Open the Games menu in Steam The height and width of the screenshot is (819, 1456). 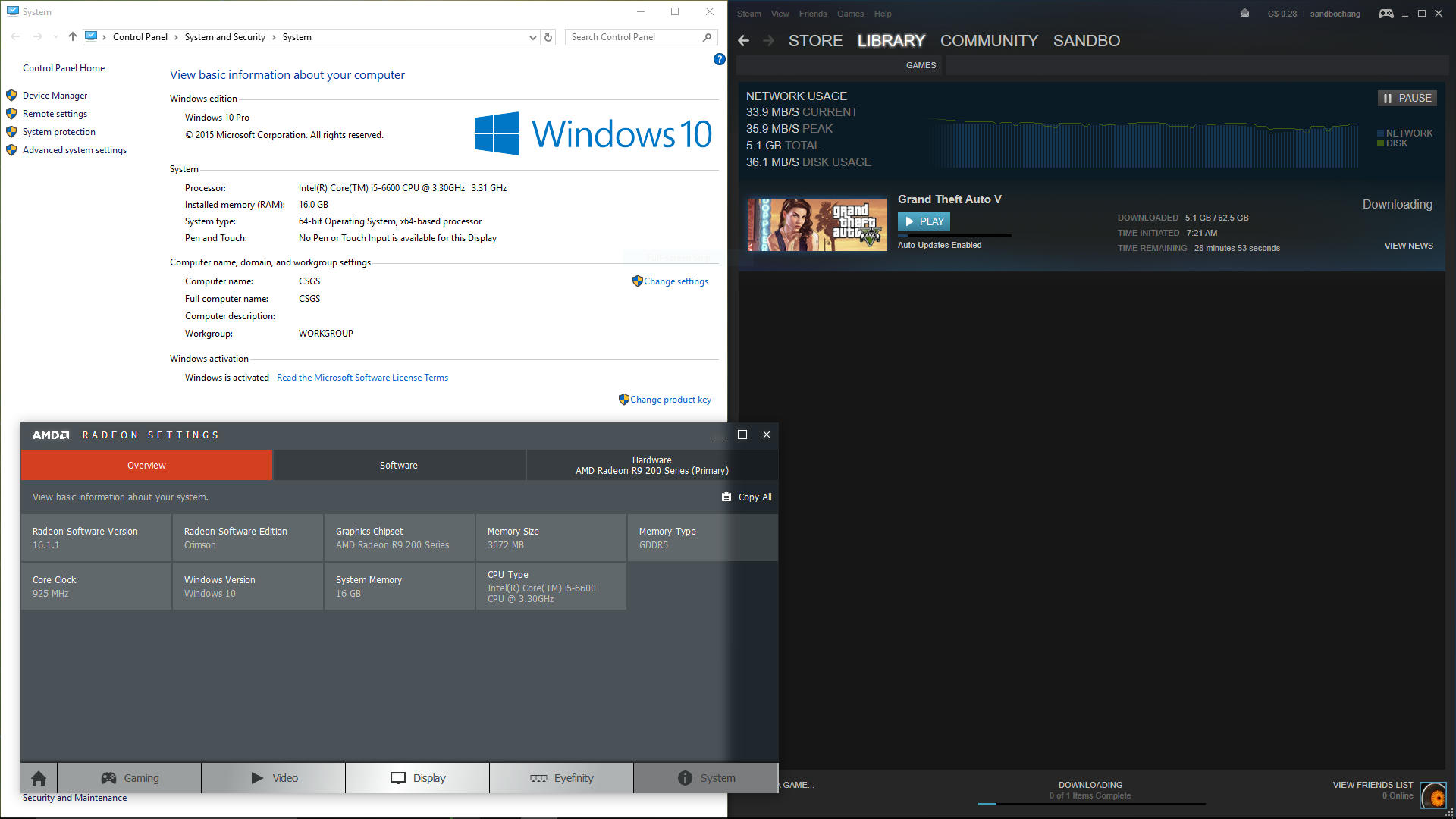point(850,14)
